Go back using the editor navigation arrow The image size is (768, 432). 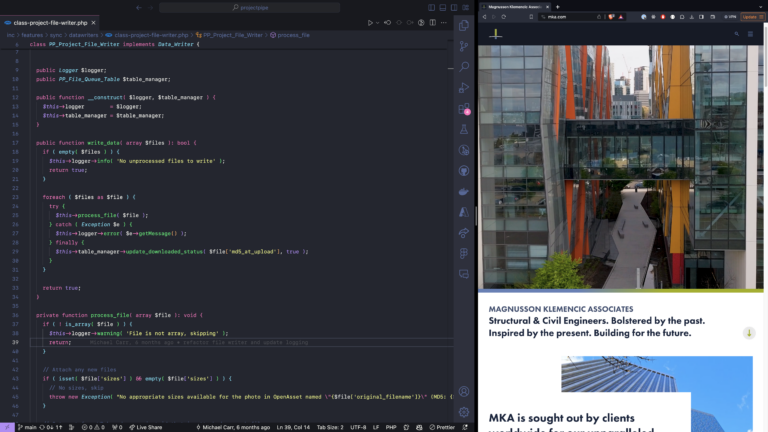click(139, 7)
